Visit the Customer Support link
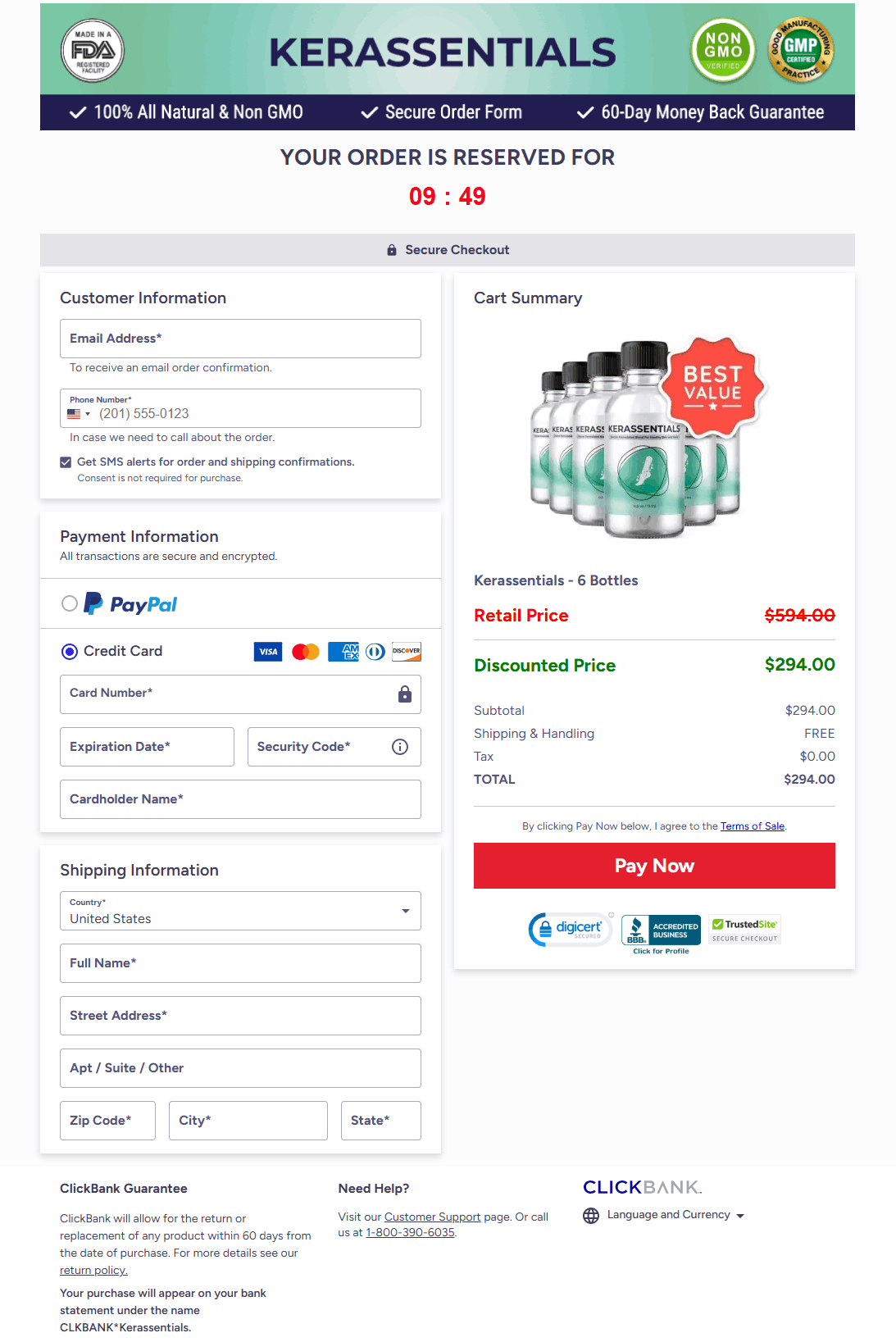 [x=432, y=1217]
